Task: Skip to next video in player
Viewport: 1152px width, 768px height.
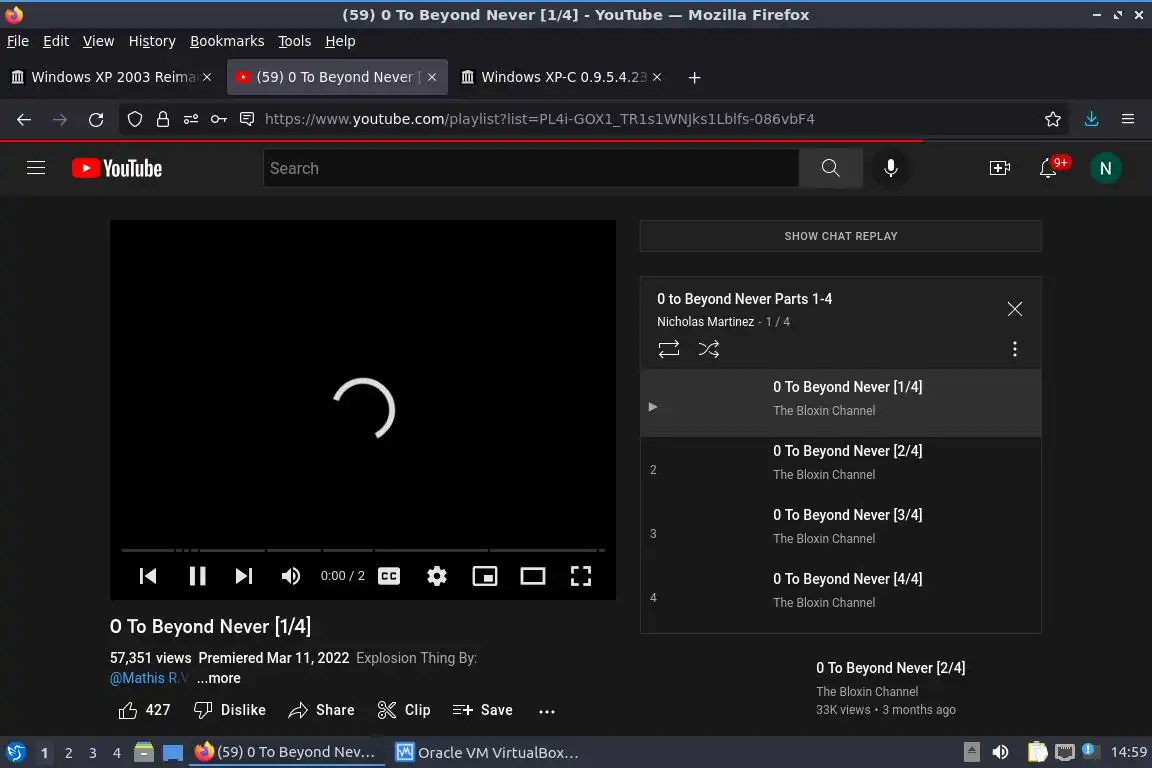Action: pyautogui.click(x=244, y=576)
